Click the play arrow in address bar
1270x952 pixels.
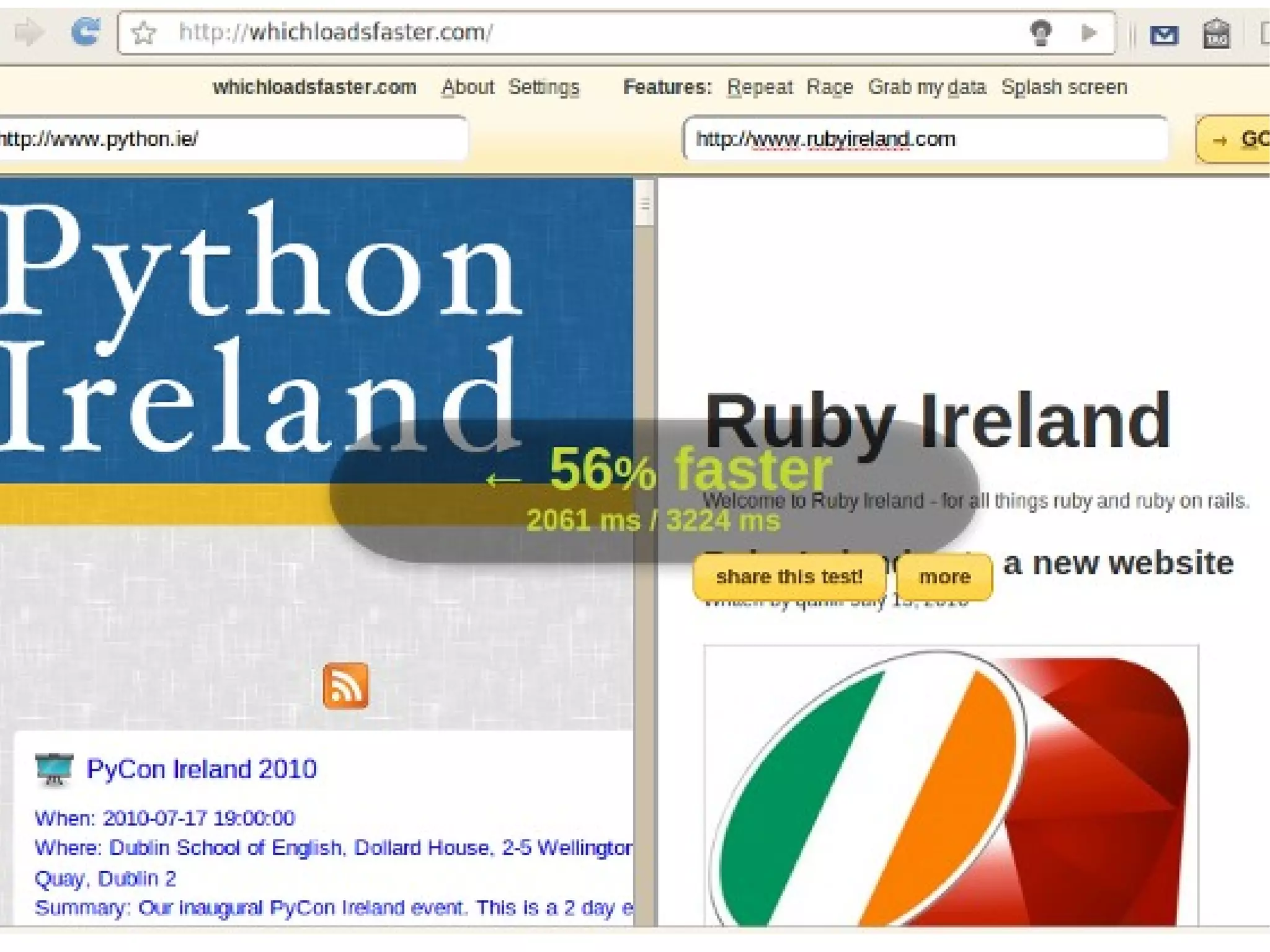click(x=1088, y=32)
